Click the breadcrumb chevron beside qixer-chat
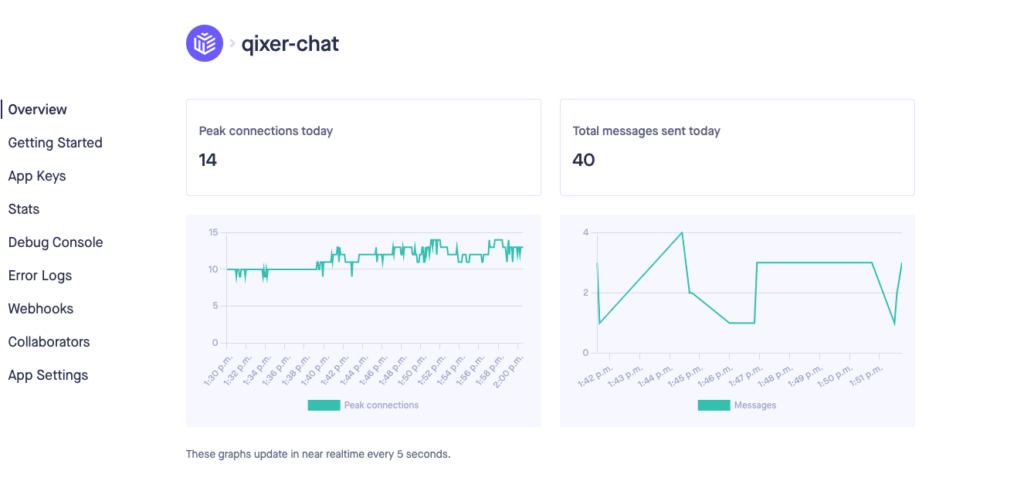 pyautogui.click(x=232, y=44)
